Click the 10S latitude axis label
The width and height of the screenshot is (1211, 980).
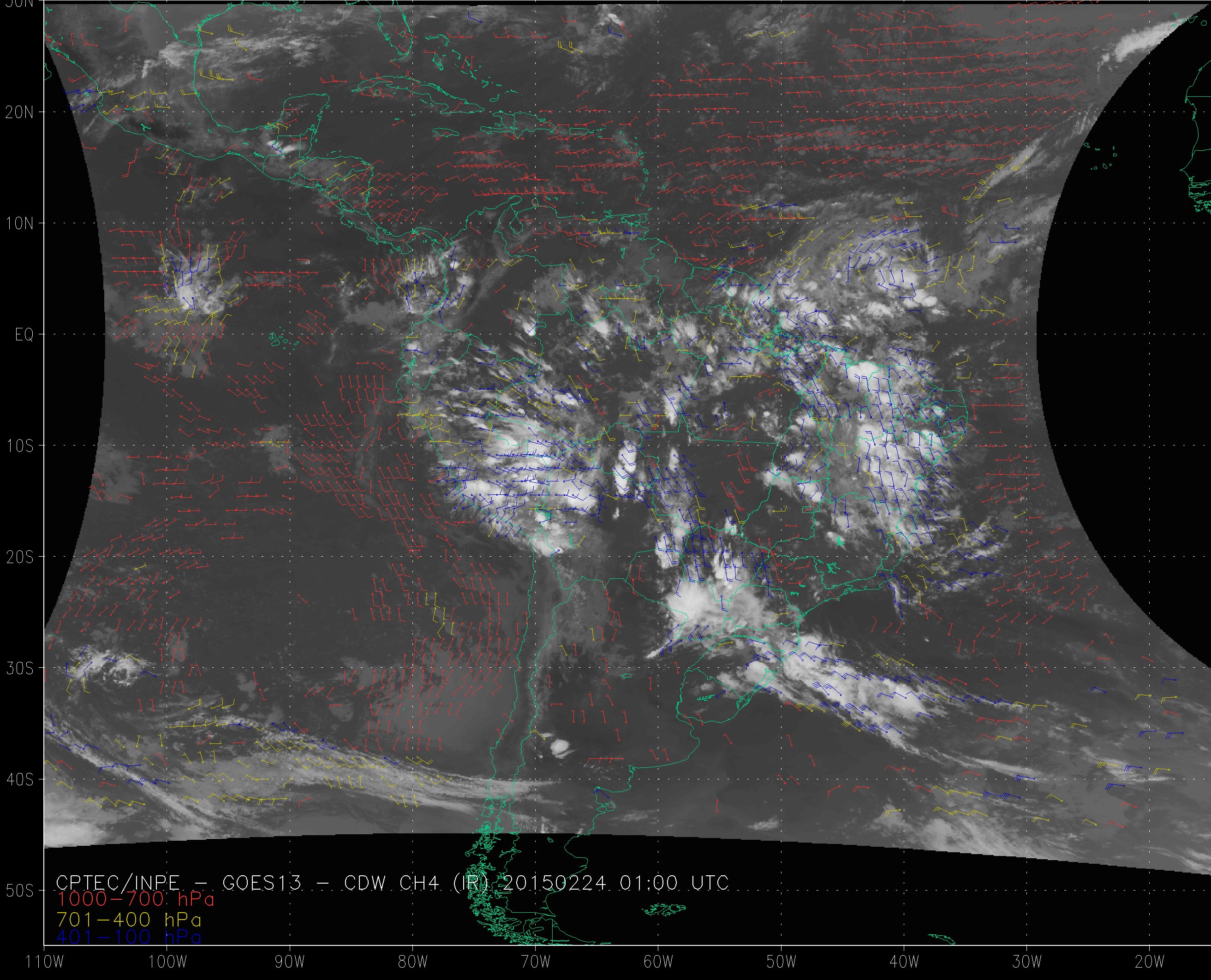(20, 446)
